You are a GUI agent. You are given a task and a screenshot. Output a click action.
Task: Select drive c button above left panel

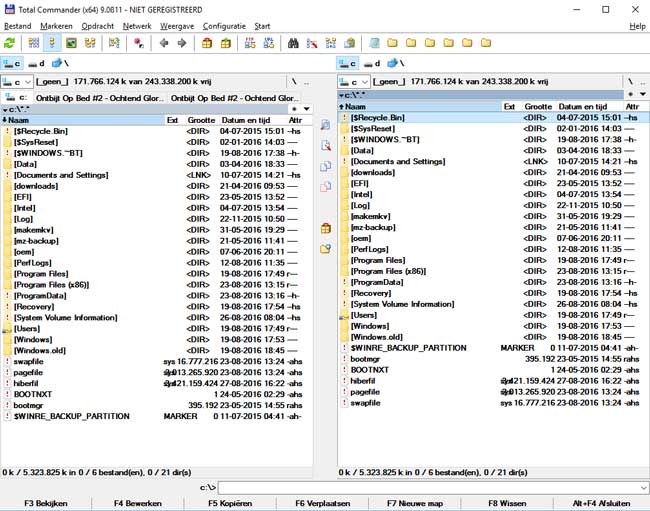[12, 63]
